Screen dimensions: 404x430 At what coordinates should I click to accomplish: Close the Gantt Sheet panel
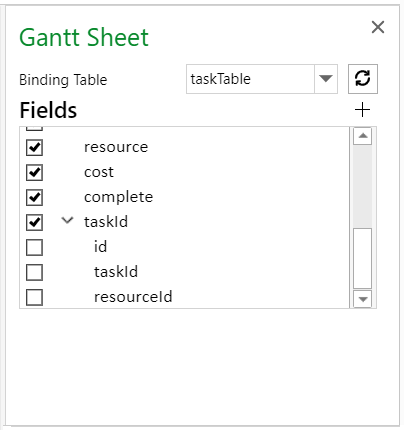[378, 27]
